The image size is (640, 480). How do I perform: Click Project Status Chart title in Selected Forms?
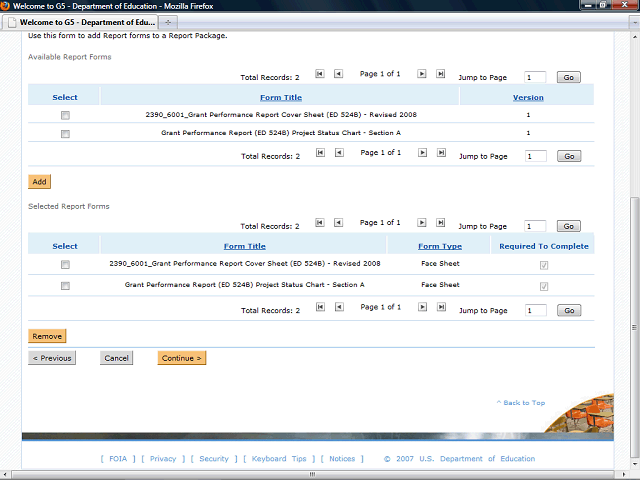244,284
